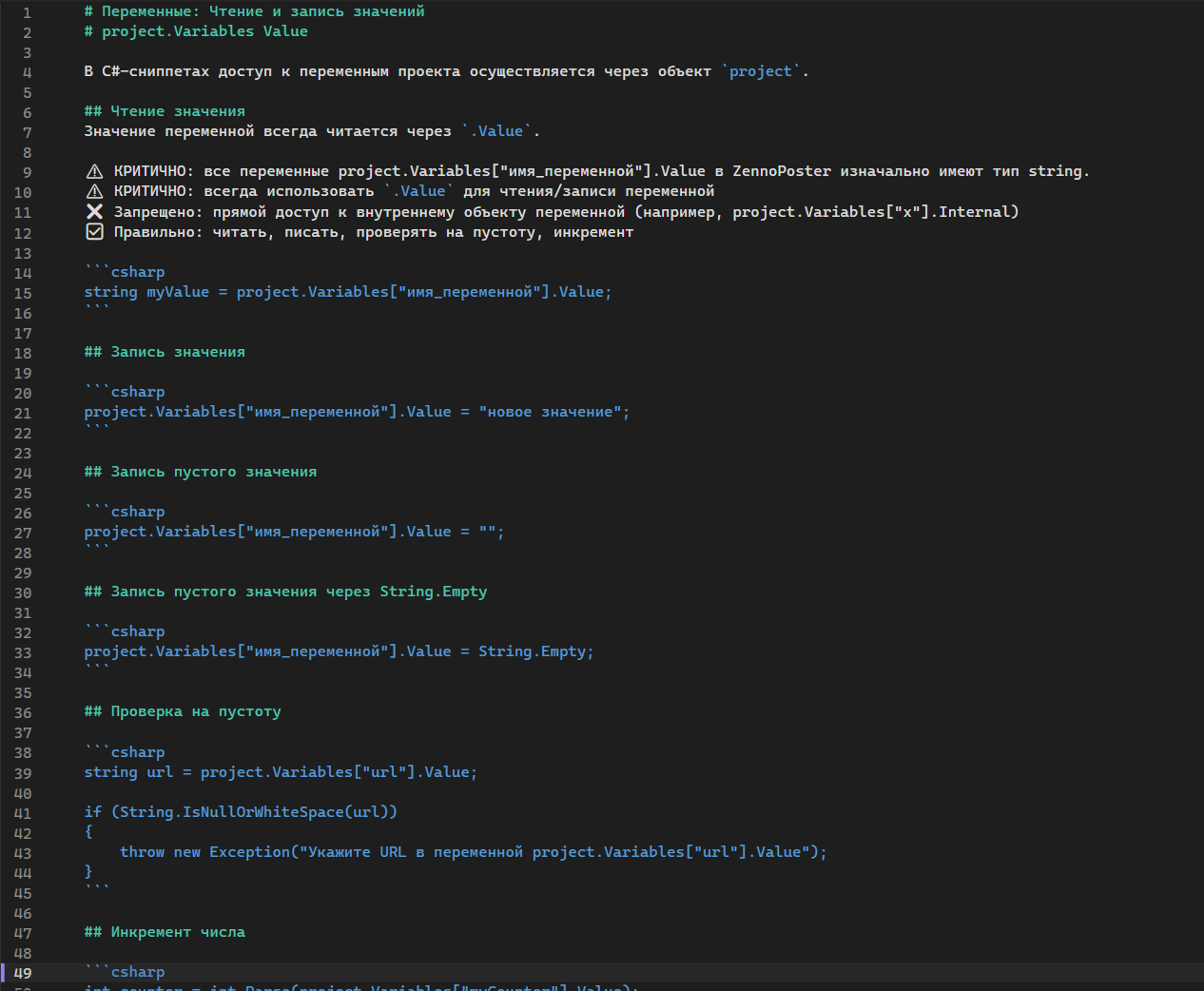Click the heading '## Запись значения' on line 18

click(165, 352)
